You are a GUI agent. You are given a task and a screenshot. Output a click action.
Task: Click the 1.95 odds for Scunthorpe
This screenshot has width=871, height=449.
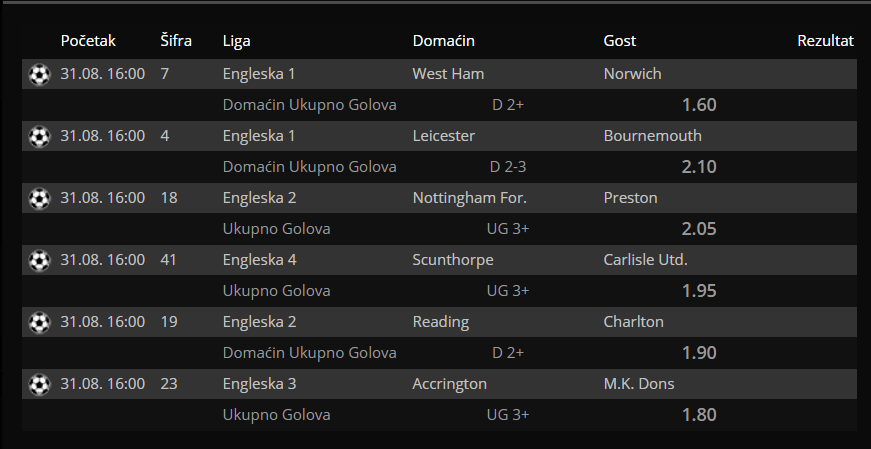pyautogui.click(x=699, y=291)
